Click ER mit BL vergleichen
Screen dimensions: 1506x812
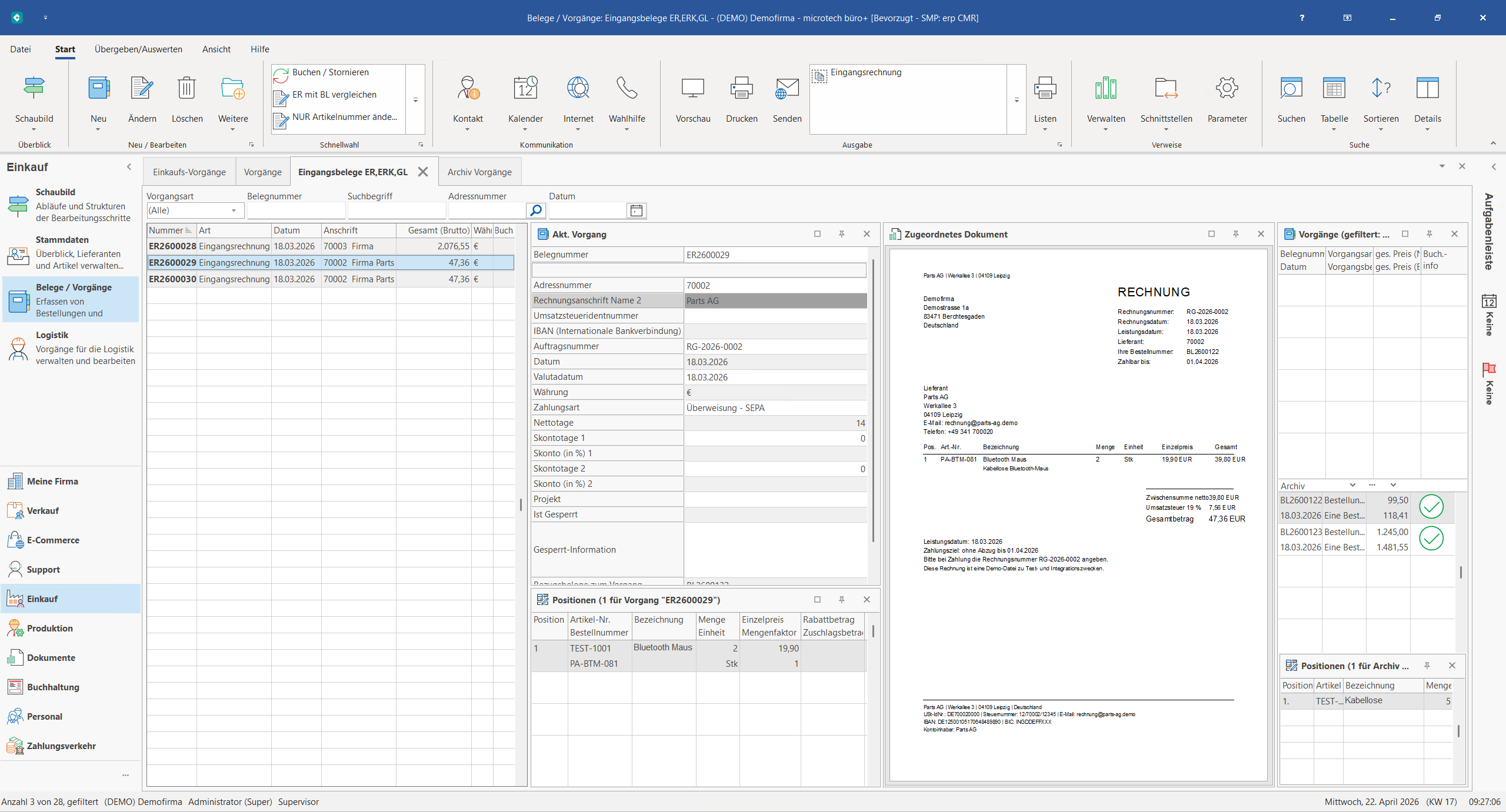tap(334, 95)
